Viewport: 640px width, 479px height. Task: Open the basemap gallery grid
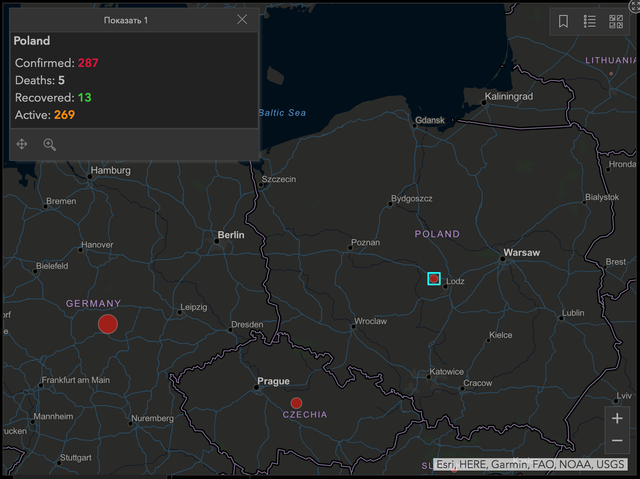pos(616,22)
